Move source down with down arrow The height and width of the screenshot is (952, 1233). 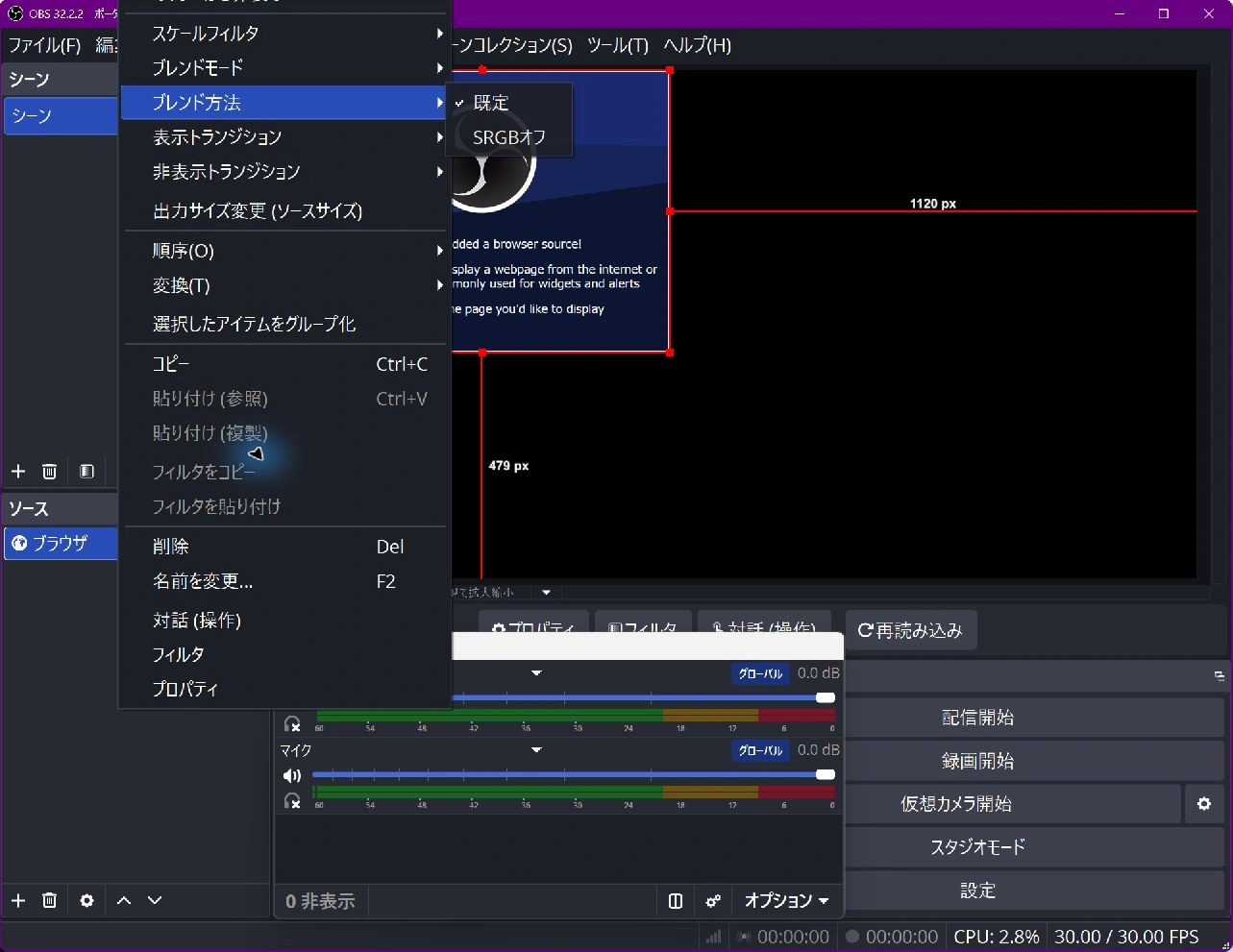(x=155, y=900)
